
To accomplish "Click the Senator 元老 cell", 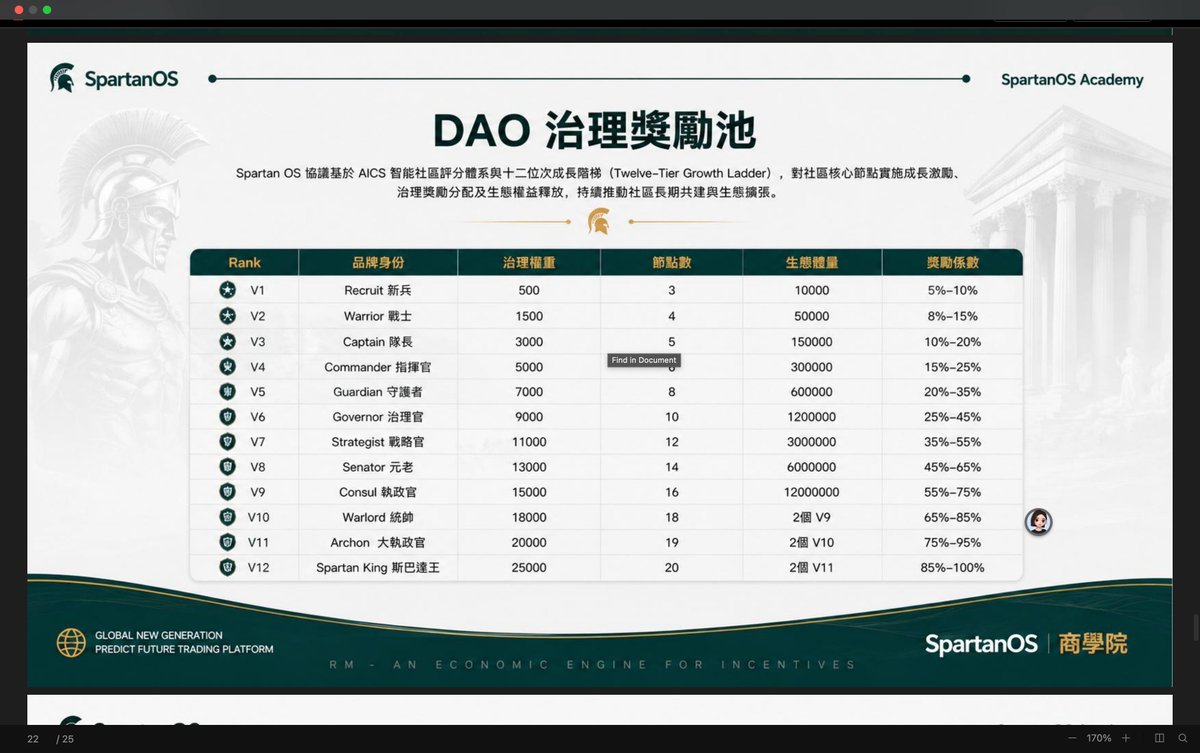I will pos(378,467).
